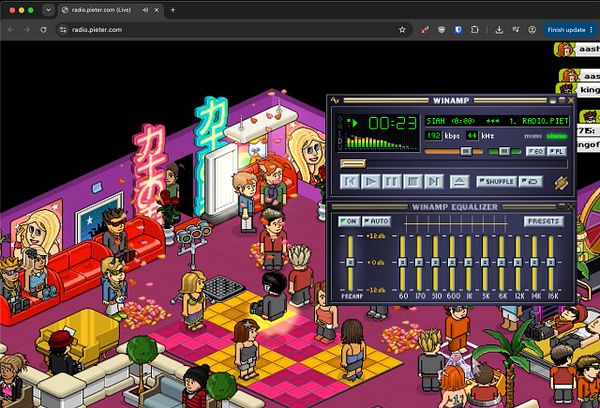Open the Winamp main menu icon
Viewport: 600px width, 408px height.
click(335, 100)
